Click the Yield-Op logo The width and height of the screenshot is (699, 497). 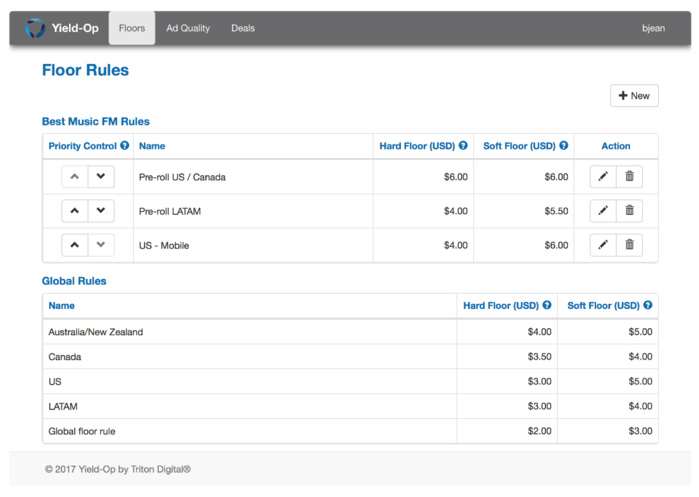62,28
